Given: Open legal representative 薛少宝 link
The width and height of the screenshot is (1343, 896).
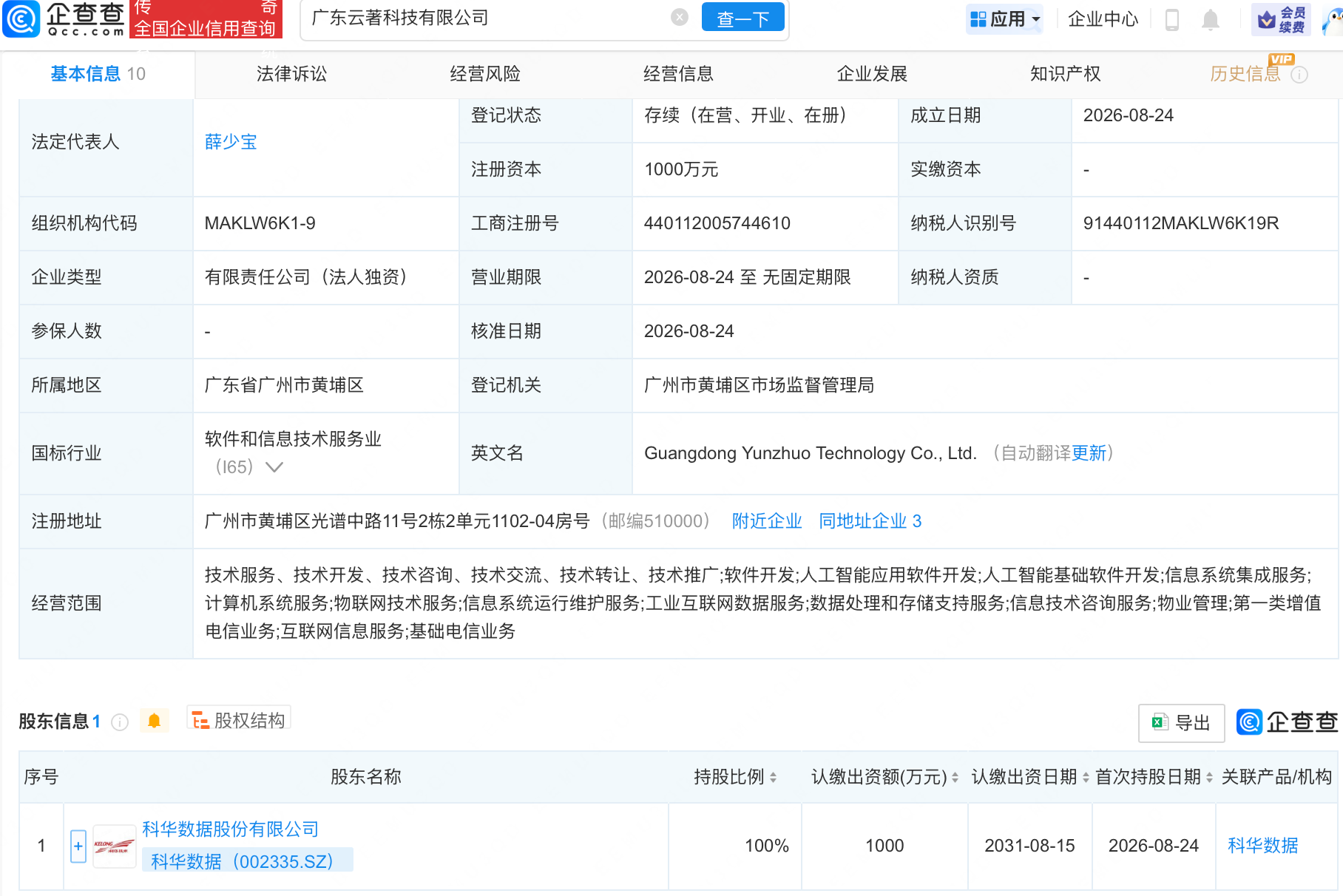Looking at the screenshot, I should point(231,142).
